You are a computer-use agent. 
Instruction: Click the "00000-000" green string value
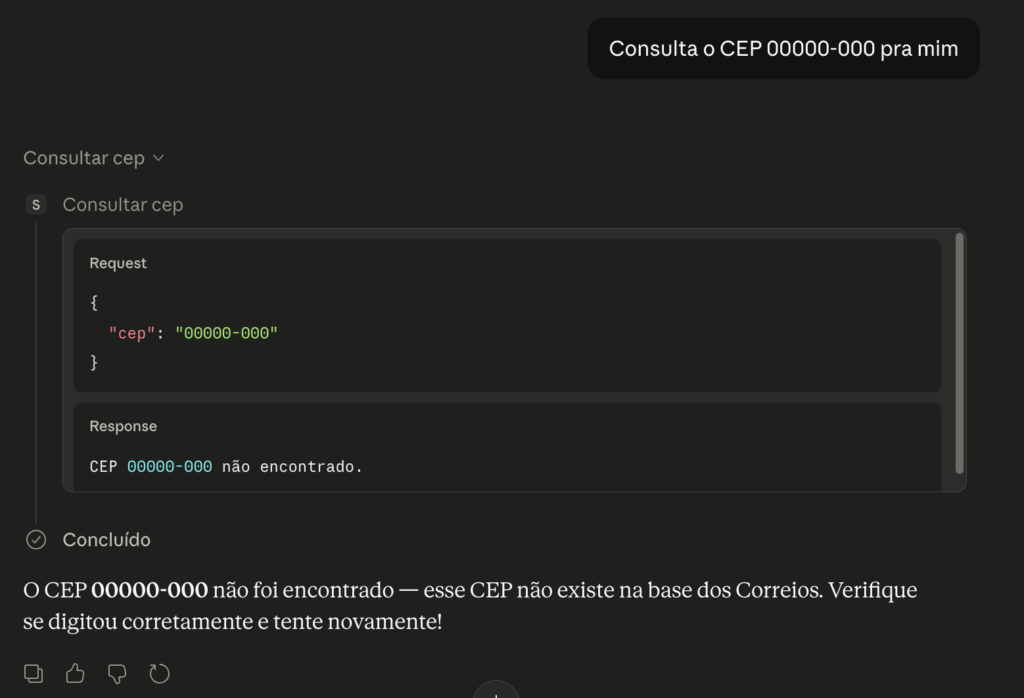(x=226, y=333)
